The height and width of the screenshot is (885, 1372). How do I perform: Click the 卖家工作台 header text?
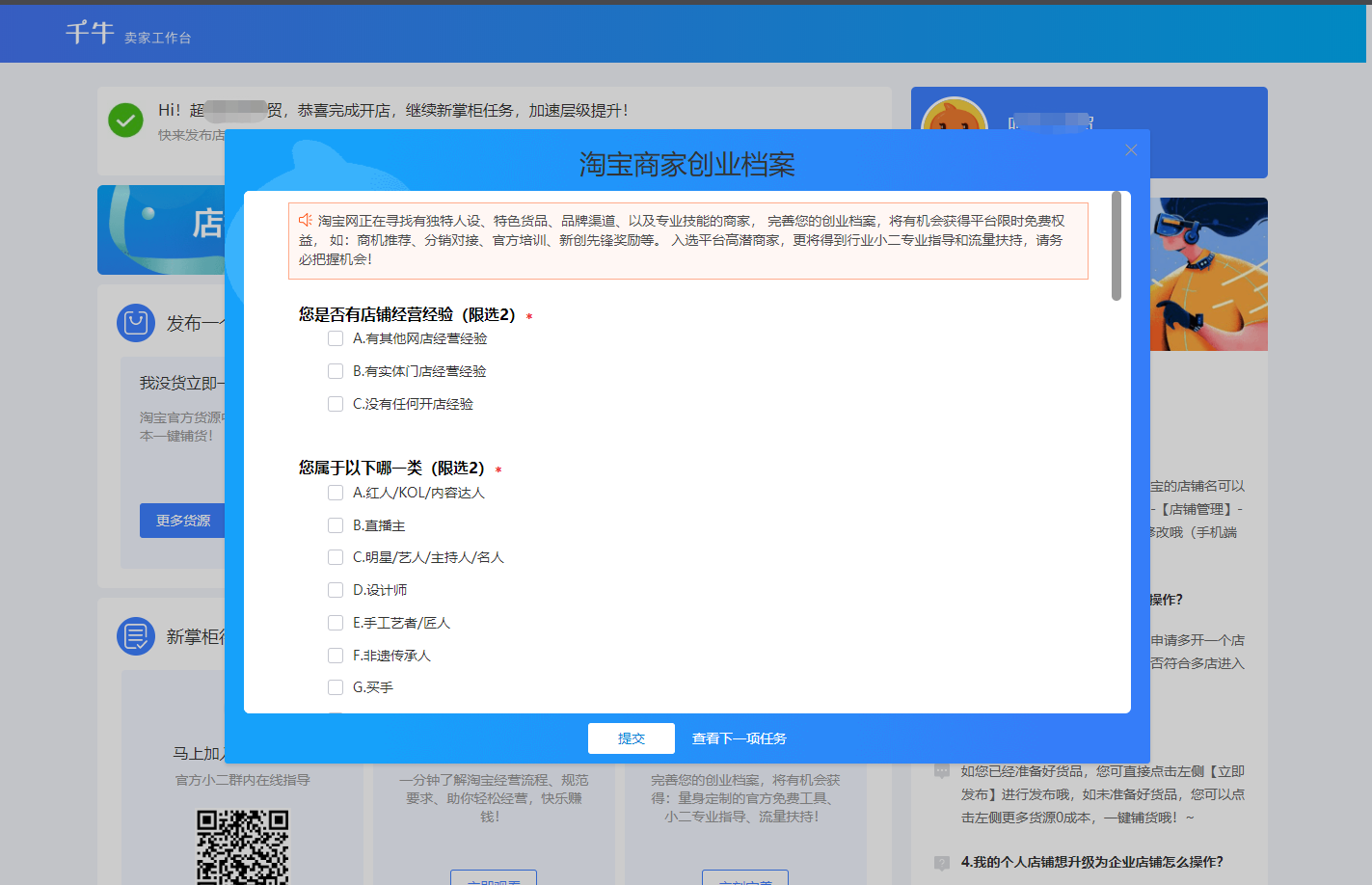[158, 38]
